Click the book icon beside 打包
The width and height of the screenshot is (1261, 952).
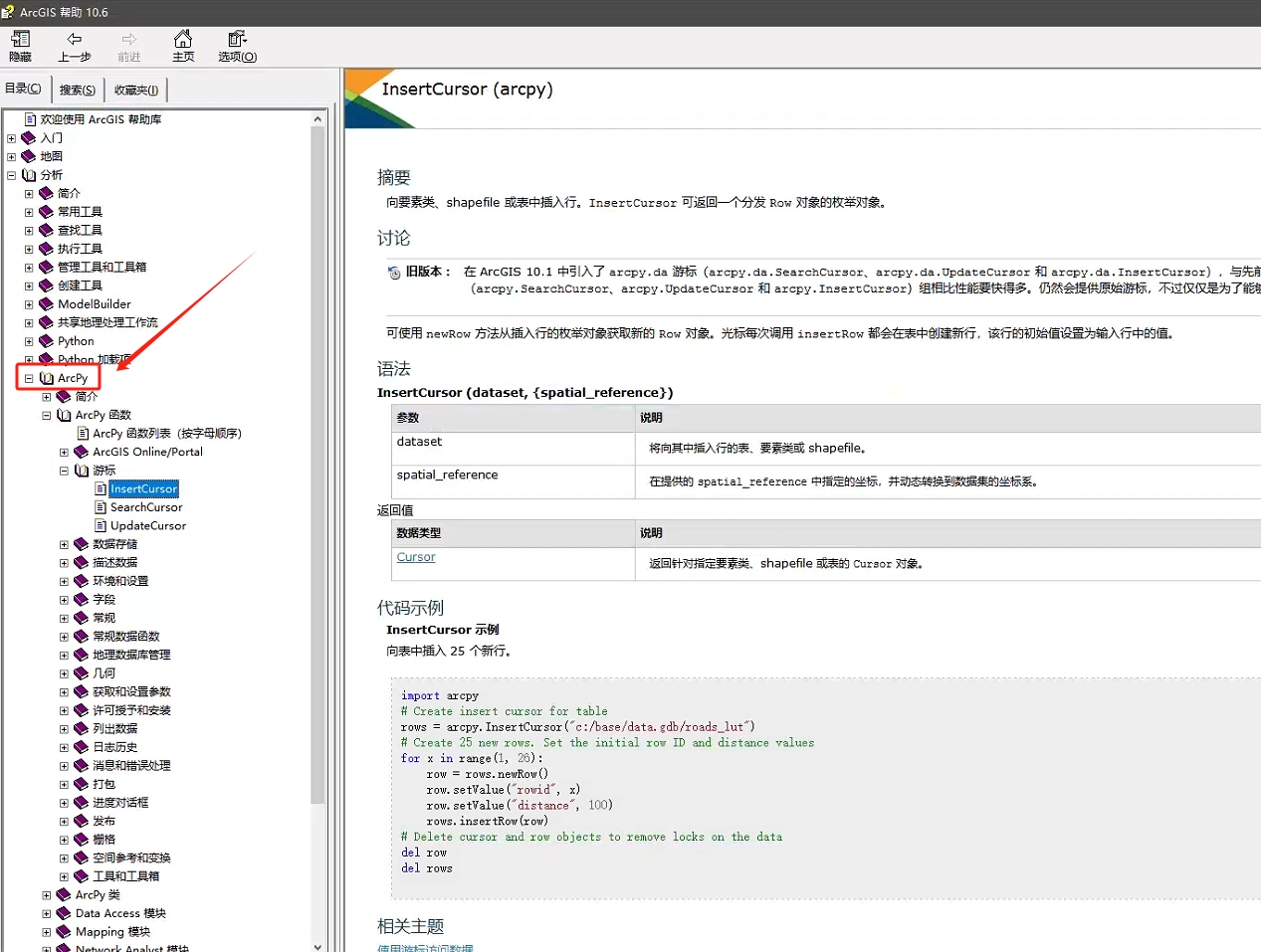click(82, 785)
